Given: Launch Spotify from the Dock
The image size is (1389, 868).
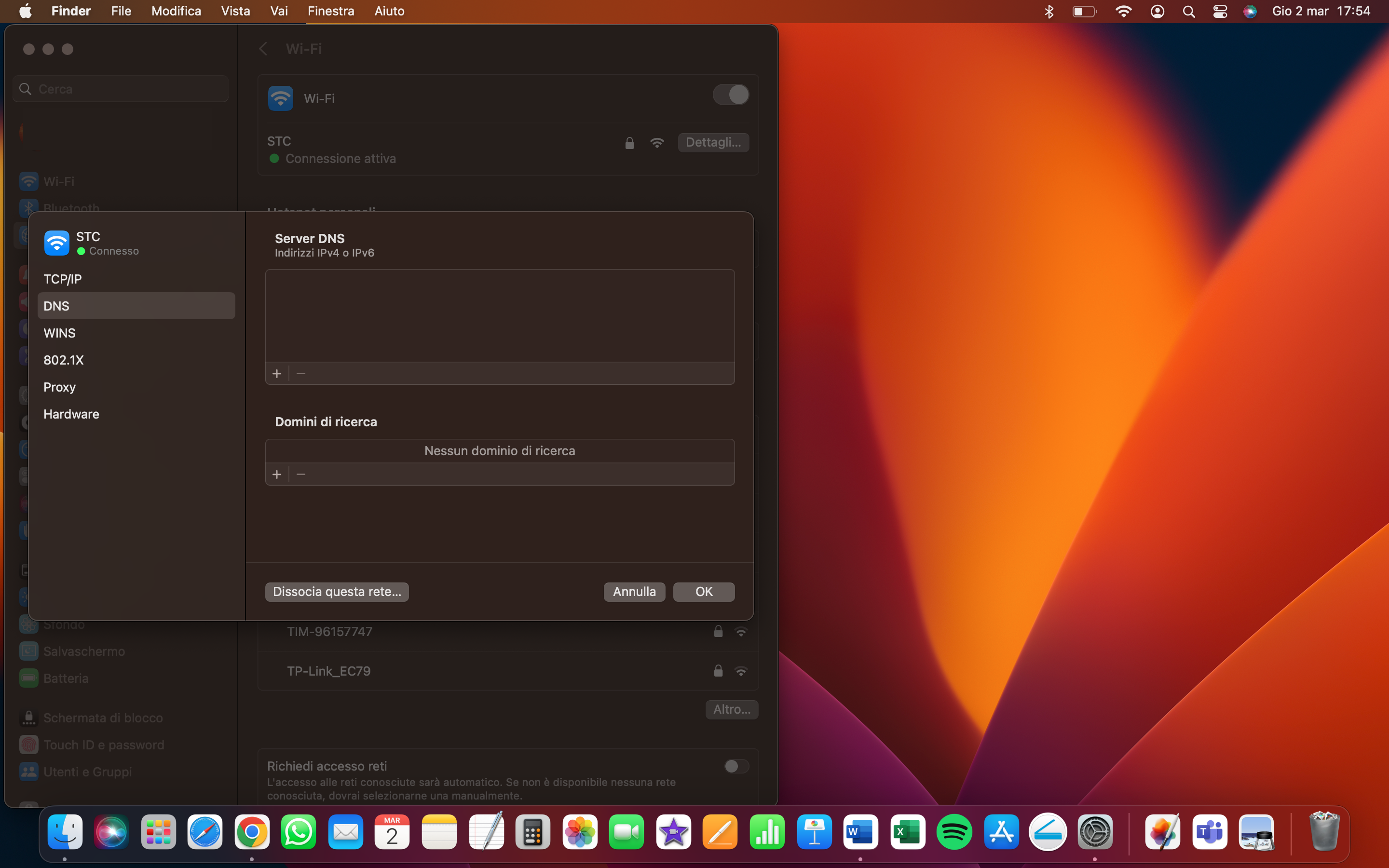Looking at the screenshot, I should coord(954,831).
